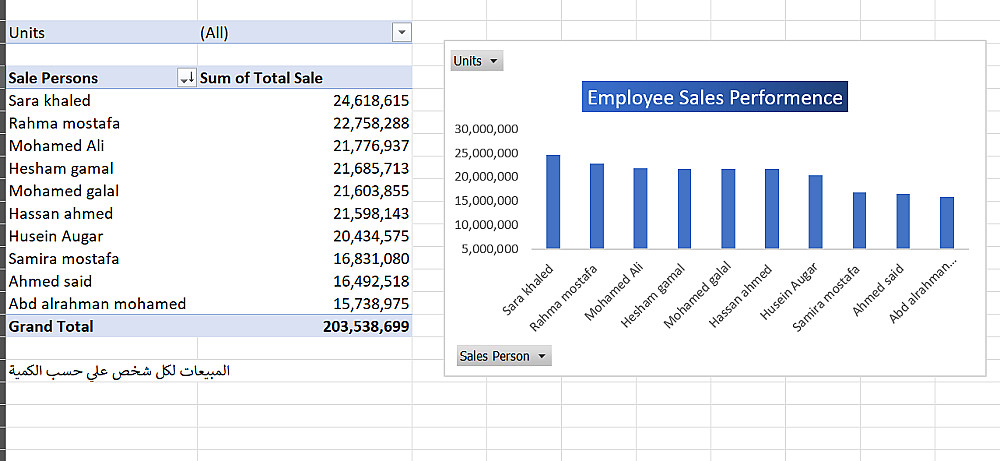Click the Grand Total value 203,538,699
Screen dimensions: 1000x461
(366, 326)
